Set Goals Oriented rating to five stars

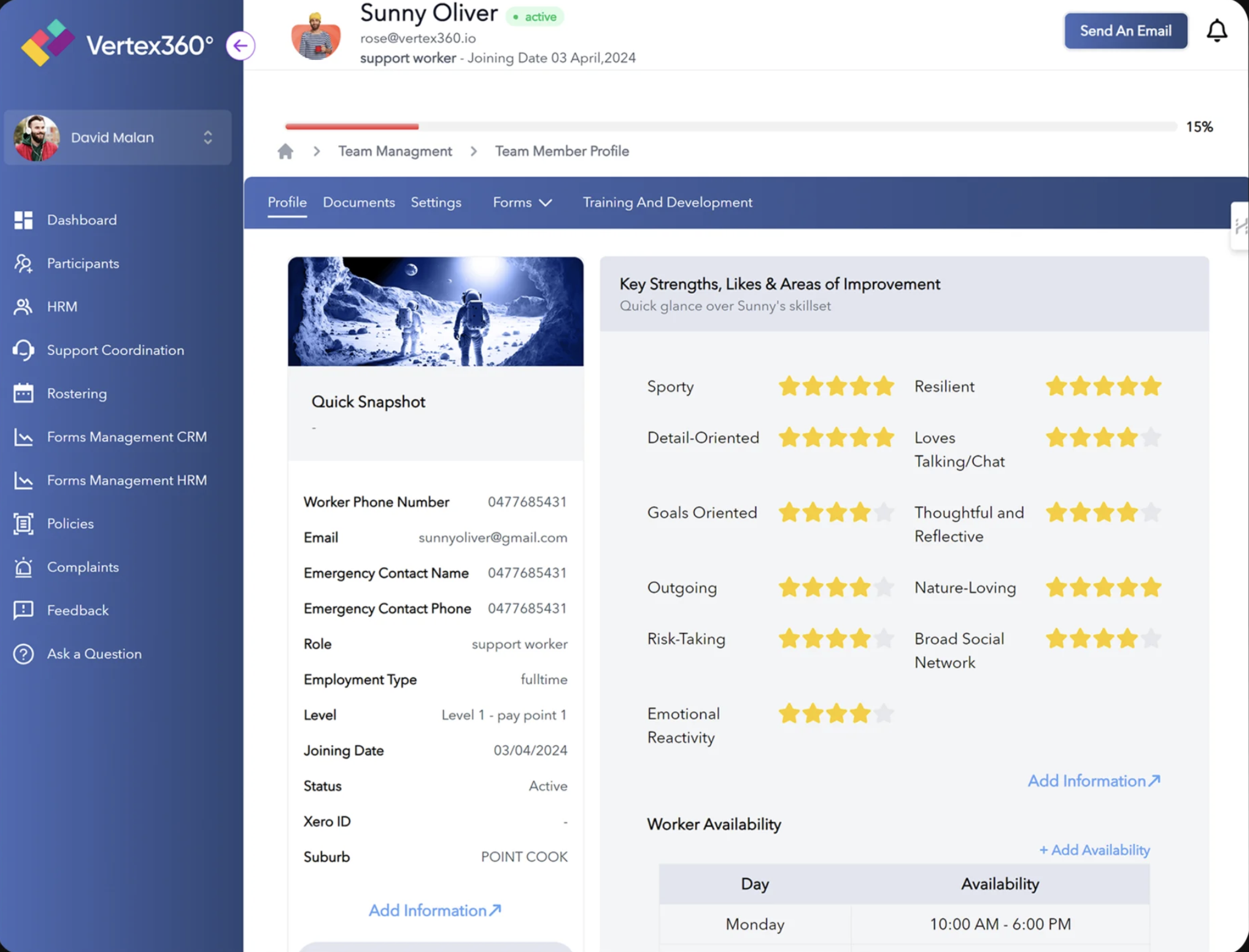click(x=883, y=513)
